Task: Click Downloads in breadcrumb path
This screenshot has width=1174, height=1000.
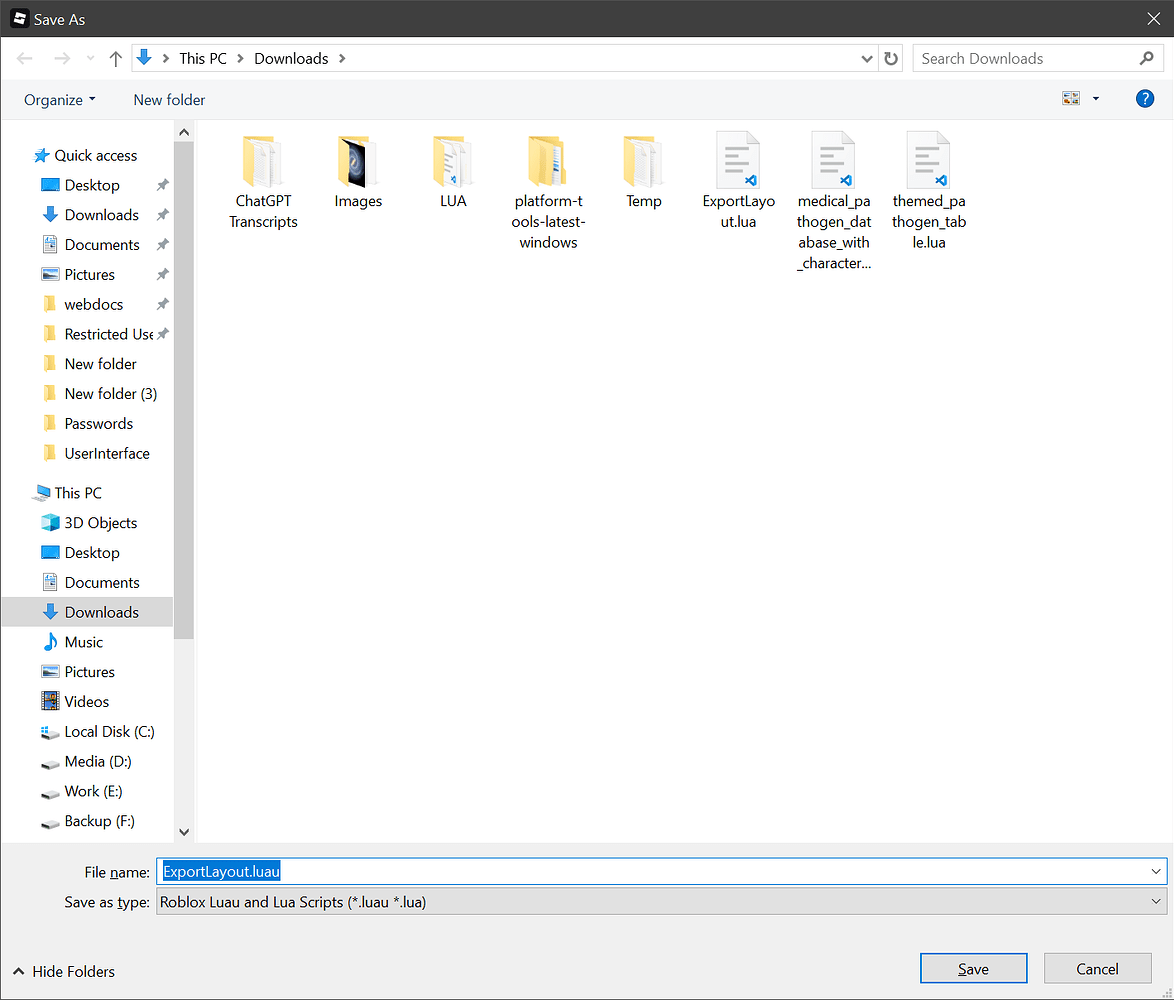Action: pyautogui.click(x=291, y=58)
